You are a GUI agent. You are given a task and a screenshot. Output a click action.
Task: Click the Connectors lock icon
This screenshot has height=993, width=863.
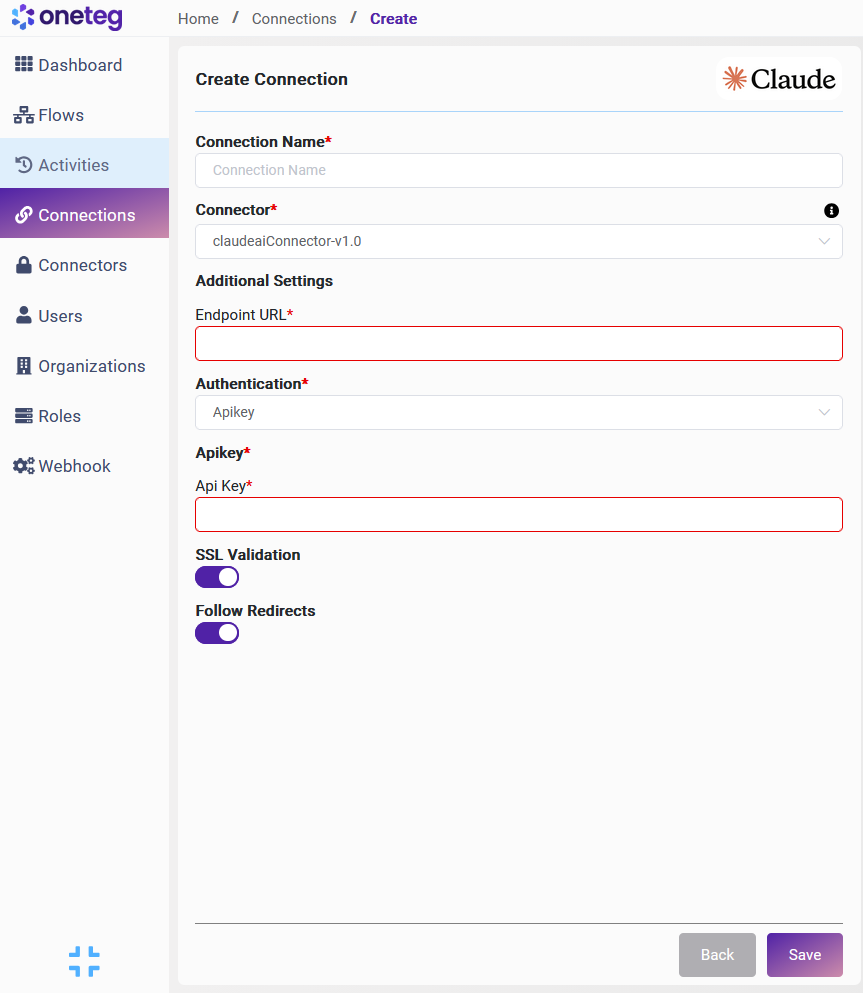tap(24, 266)
